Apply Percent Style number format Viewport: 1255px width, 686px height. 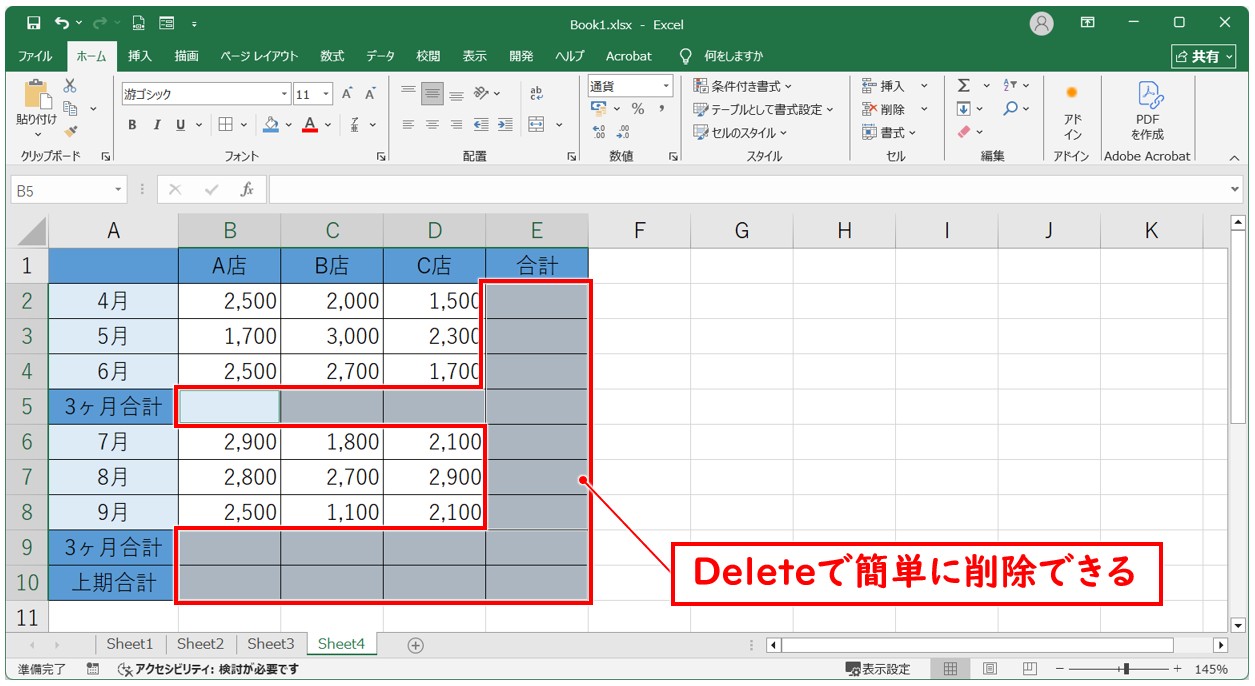pos(637,109)
